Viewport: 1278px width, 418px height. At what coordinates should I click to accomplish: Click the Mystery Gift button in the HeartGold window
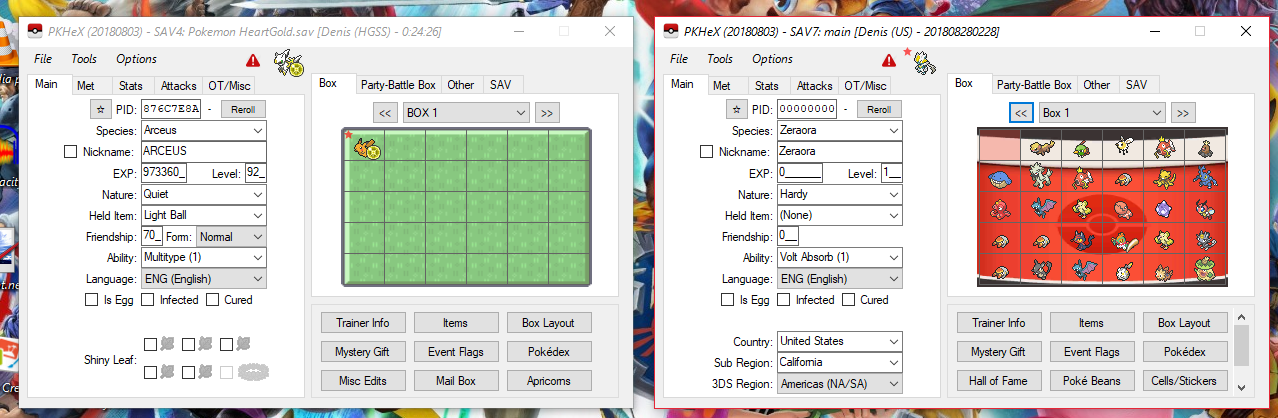pos(362,352)
